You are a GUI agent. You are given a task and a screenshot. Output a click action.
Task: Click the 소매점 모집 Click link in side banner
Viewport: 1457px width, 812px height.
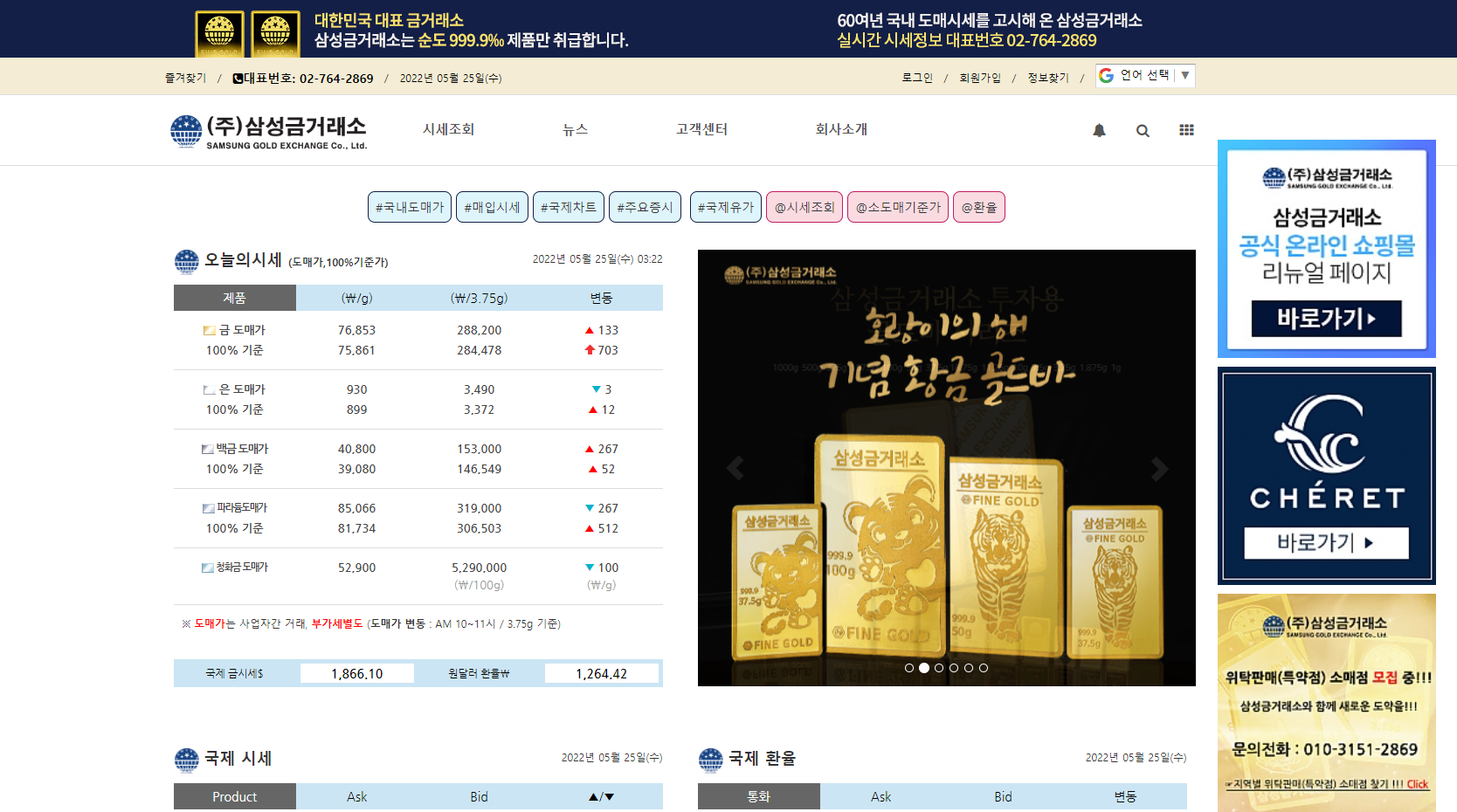(x=1417, y=784)
